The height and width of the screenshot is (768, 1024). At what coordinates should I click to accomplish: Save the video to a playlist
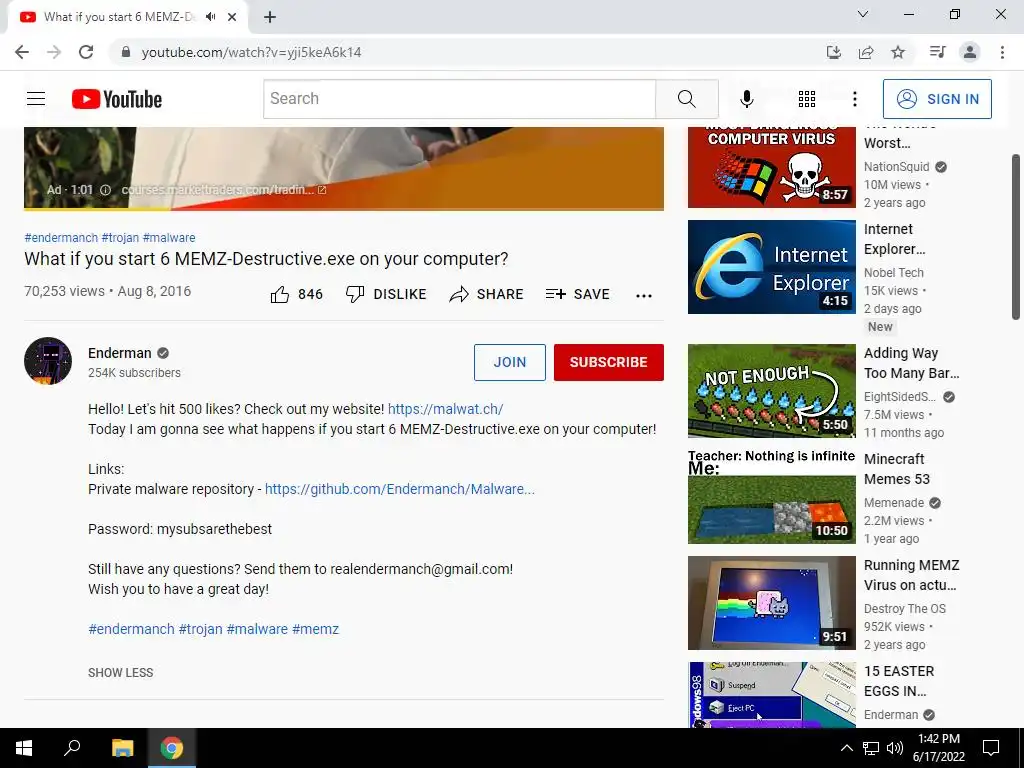click(577, 295)
